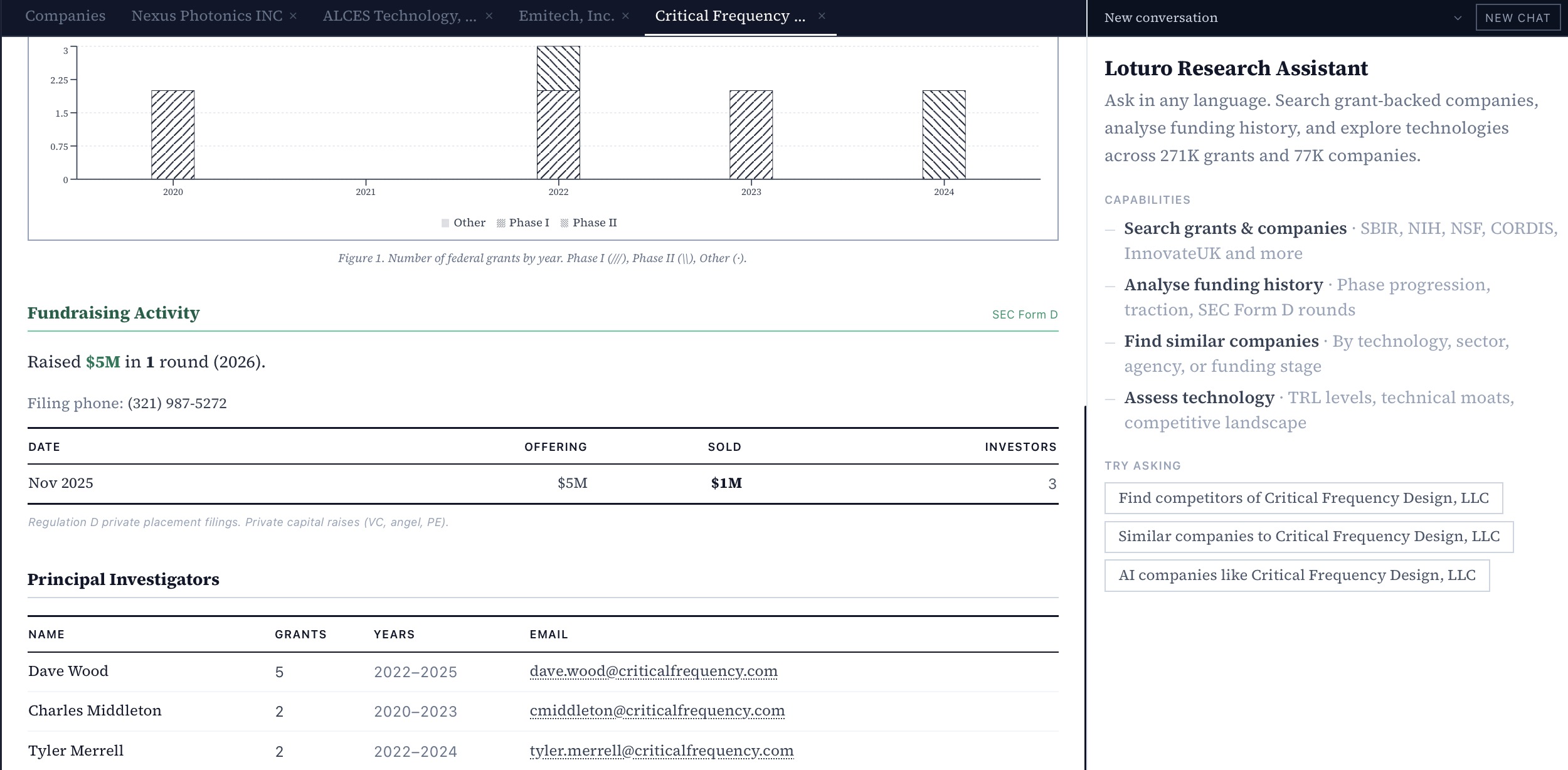This screenshot has width=1568, height=770.
Task: Expand the New conversation dropdown chevron
Action: pos(1458,18)
